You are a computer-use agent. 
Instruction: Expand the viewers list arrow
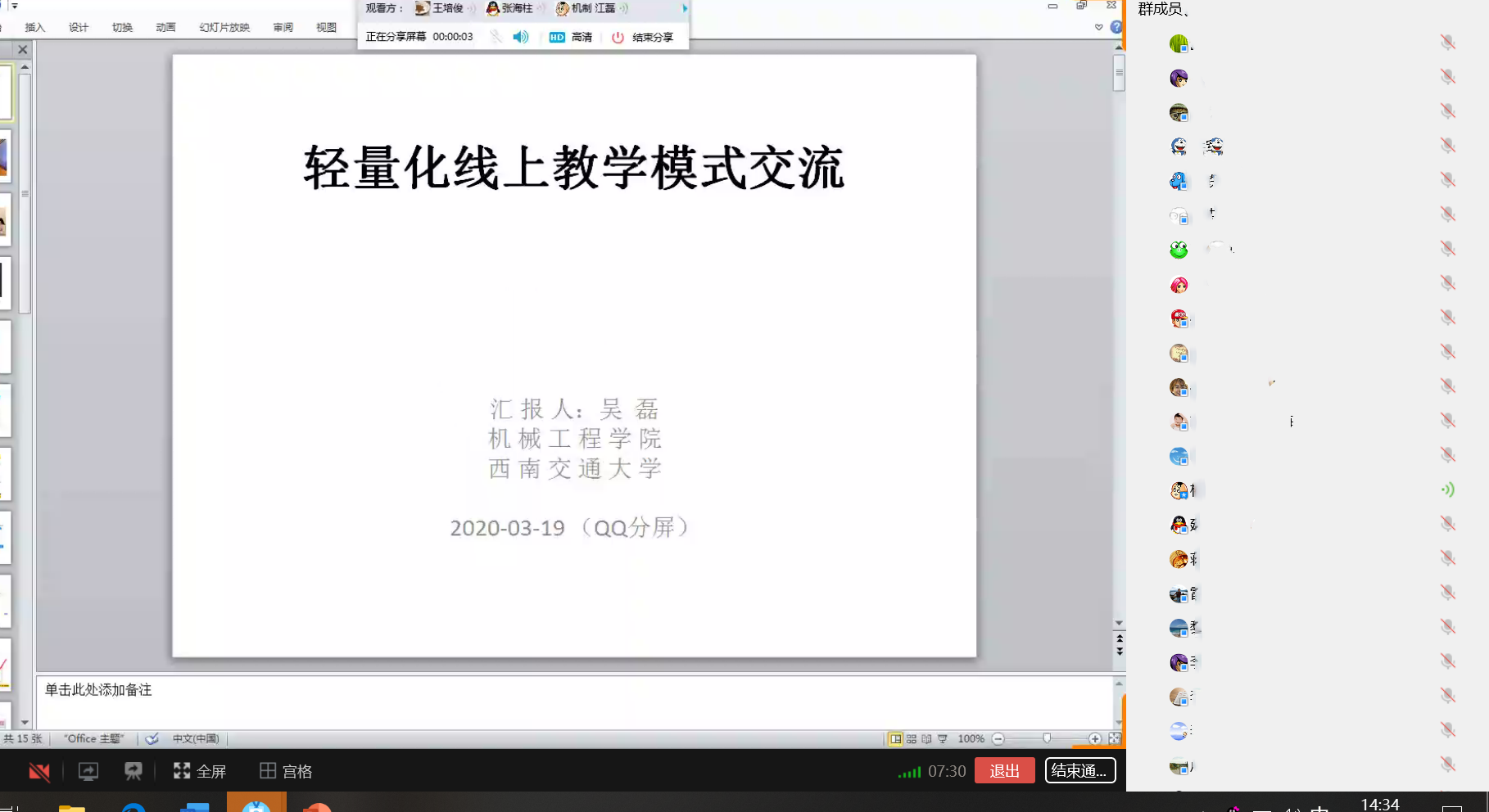pyautogui.click(x=685, y=8)
